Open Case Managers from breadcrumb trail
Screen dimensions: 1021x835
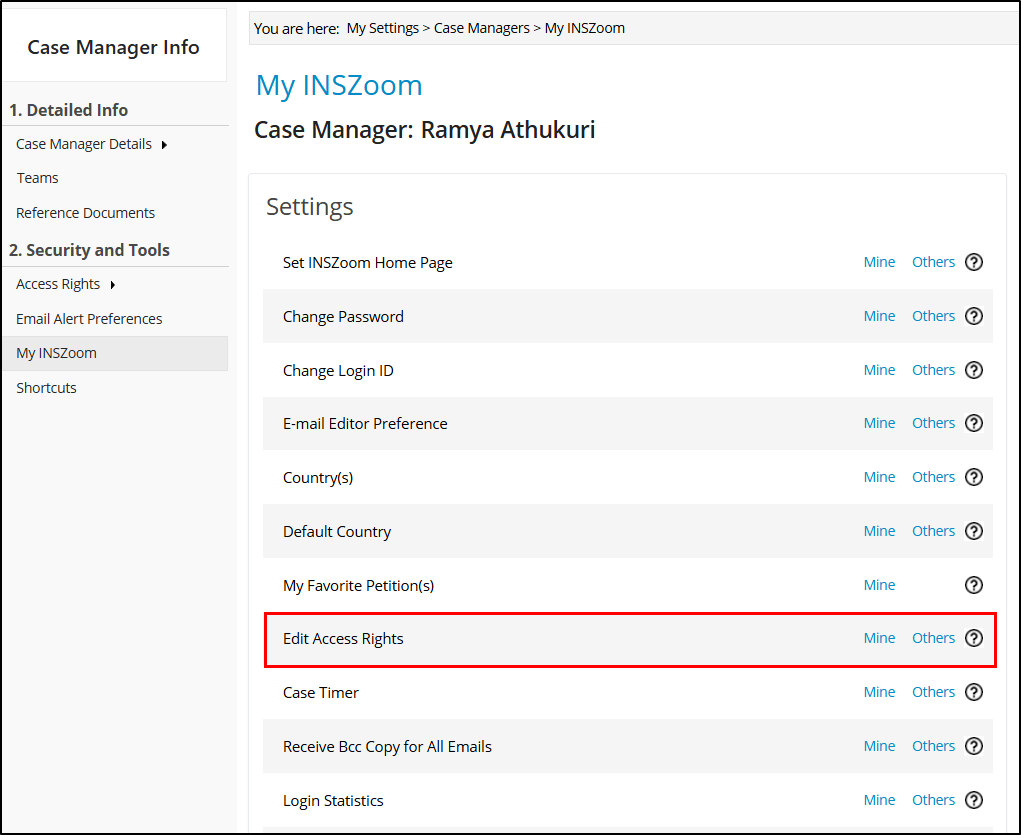[481, 27]
